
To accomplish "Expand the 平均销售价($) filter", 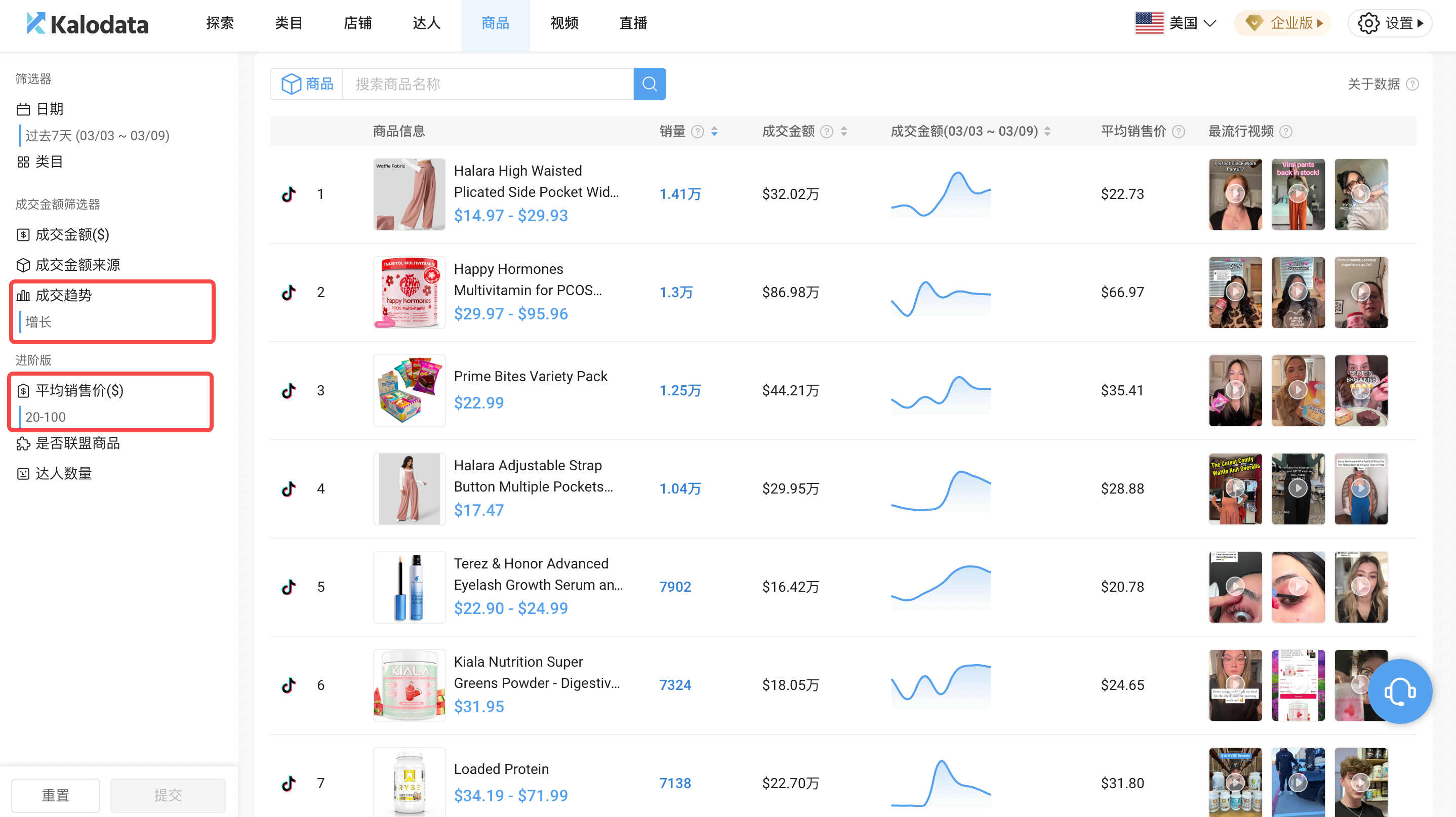I will (70, 390).
